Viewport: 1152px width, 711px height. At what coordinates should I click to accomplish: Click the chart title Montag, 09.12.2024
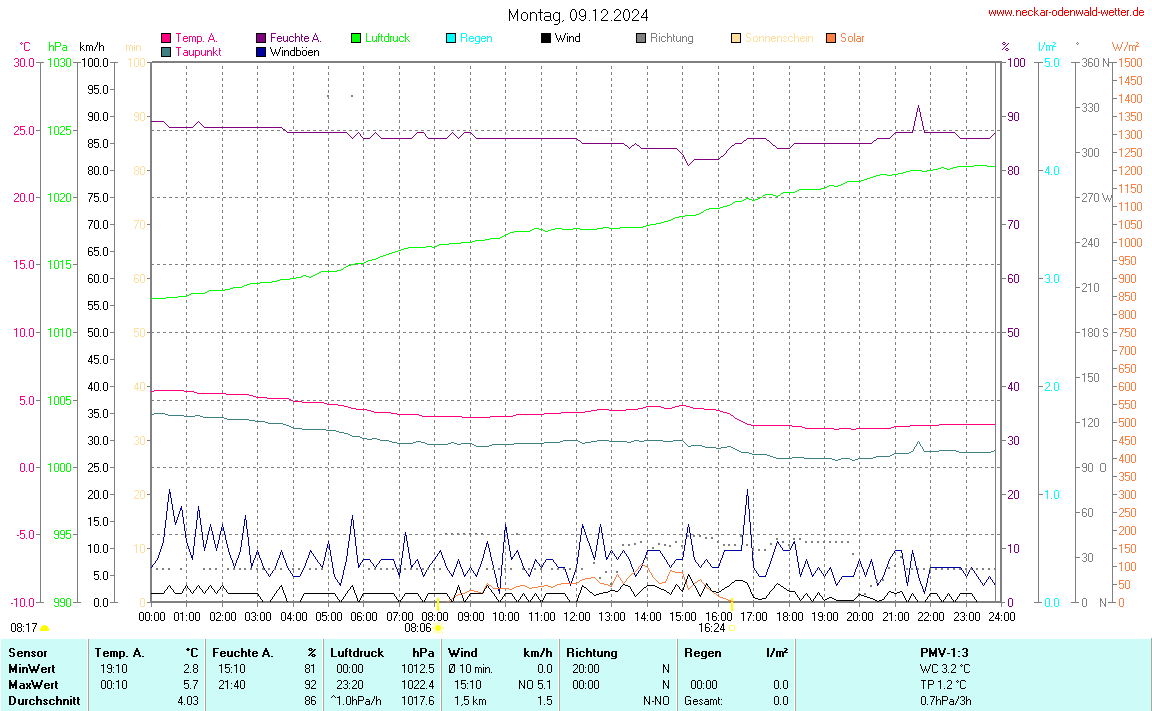click(577, 15)
